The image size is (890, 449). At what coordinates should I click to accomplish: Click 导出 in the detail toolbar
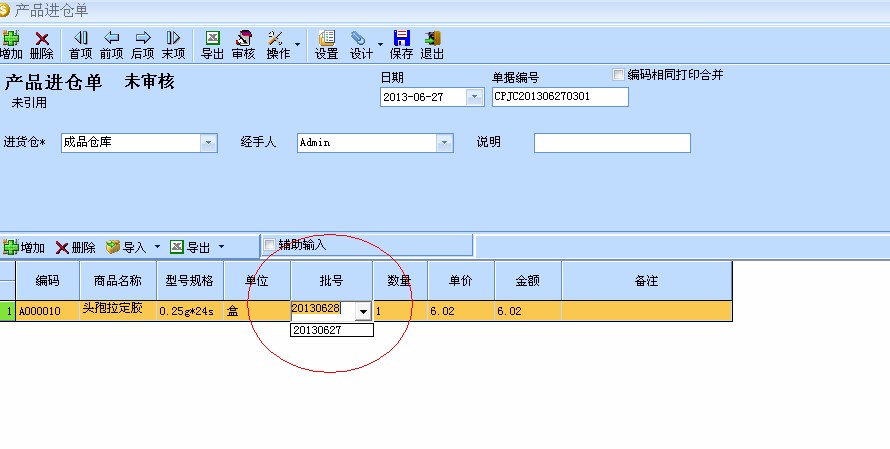pyautogui.click(x=191, y=247)
